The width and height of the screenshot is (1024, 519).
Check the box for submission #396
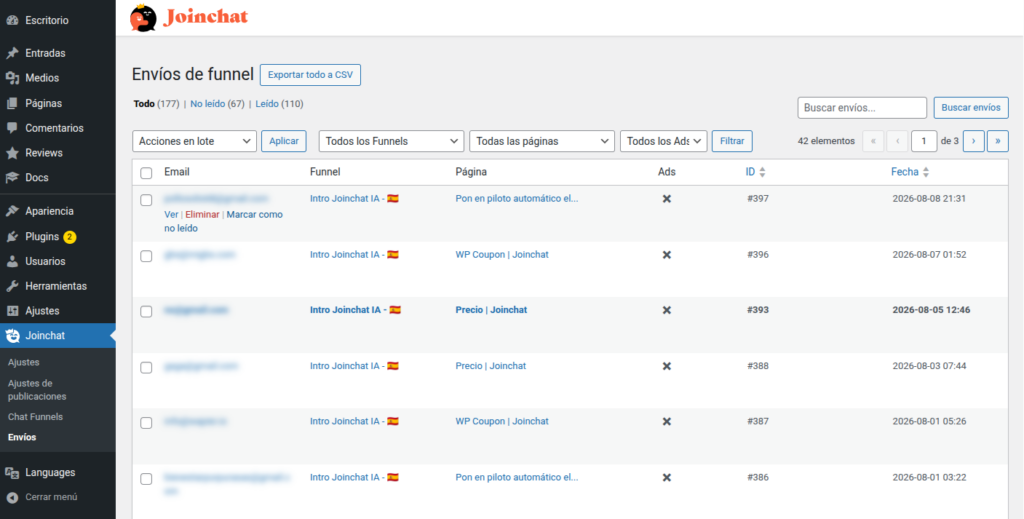[x=146, y=256]
